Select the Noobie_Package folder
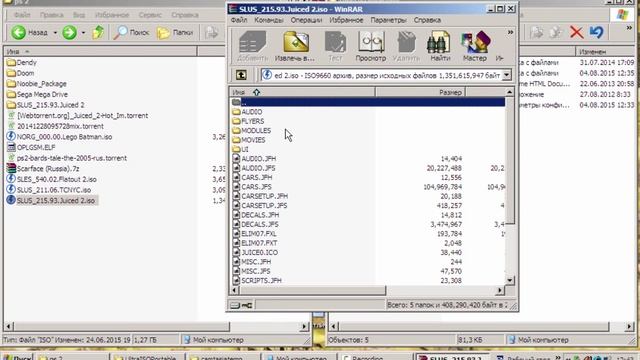Screen dimensions: 640x360 (37, 84)
